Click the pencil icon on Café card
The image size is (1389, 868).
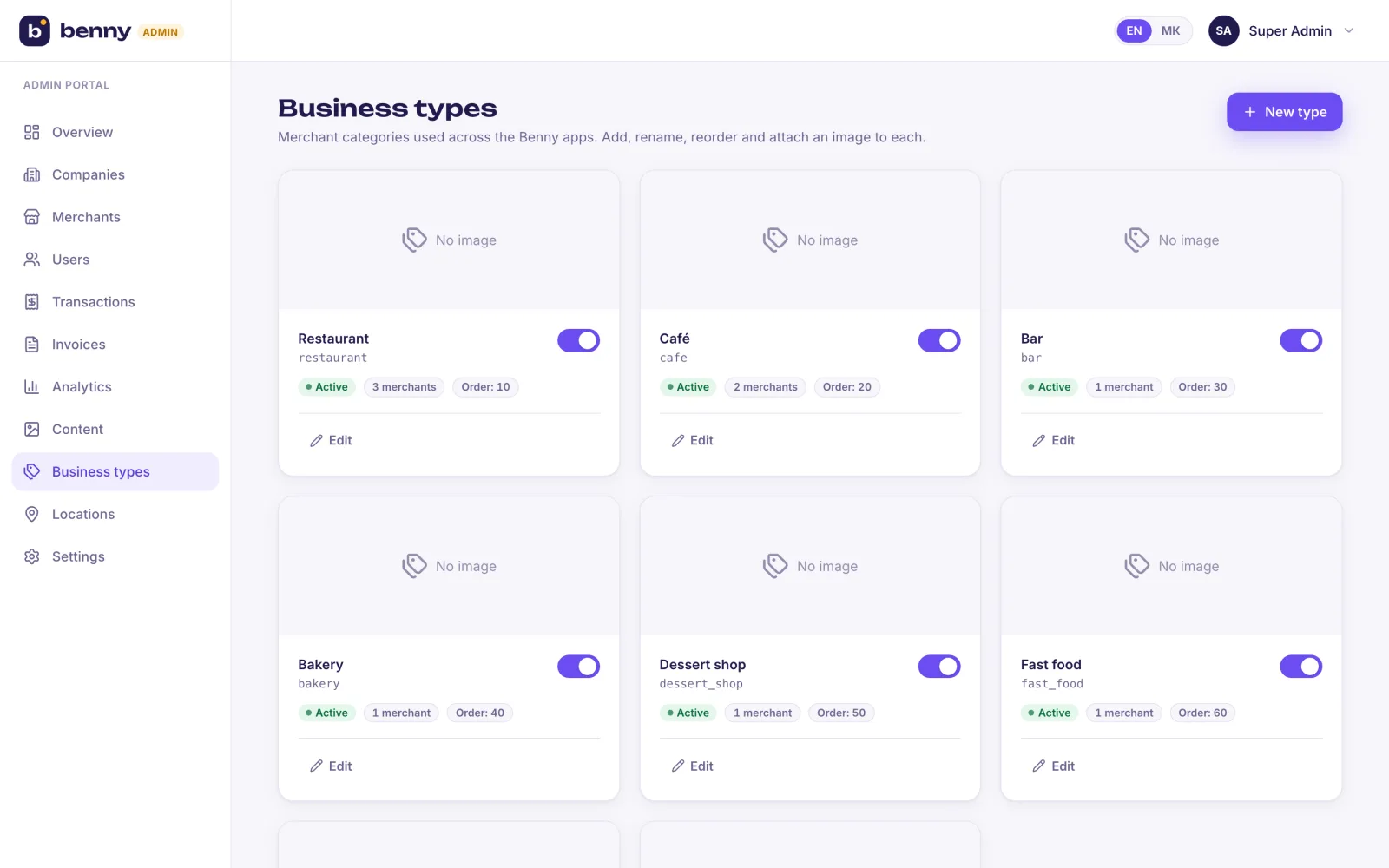coord(678,441)
